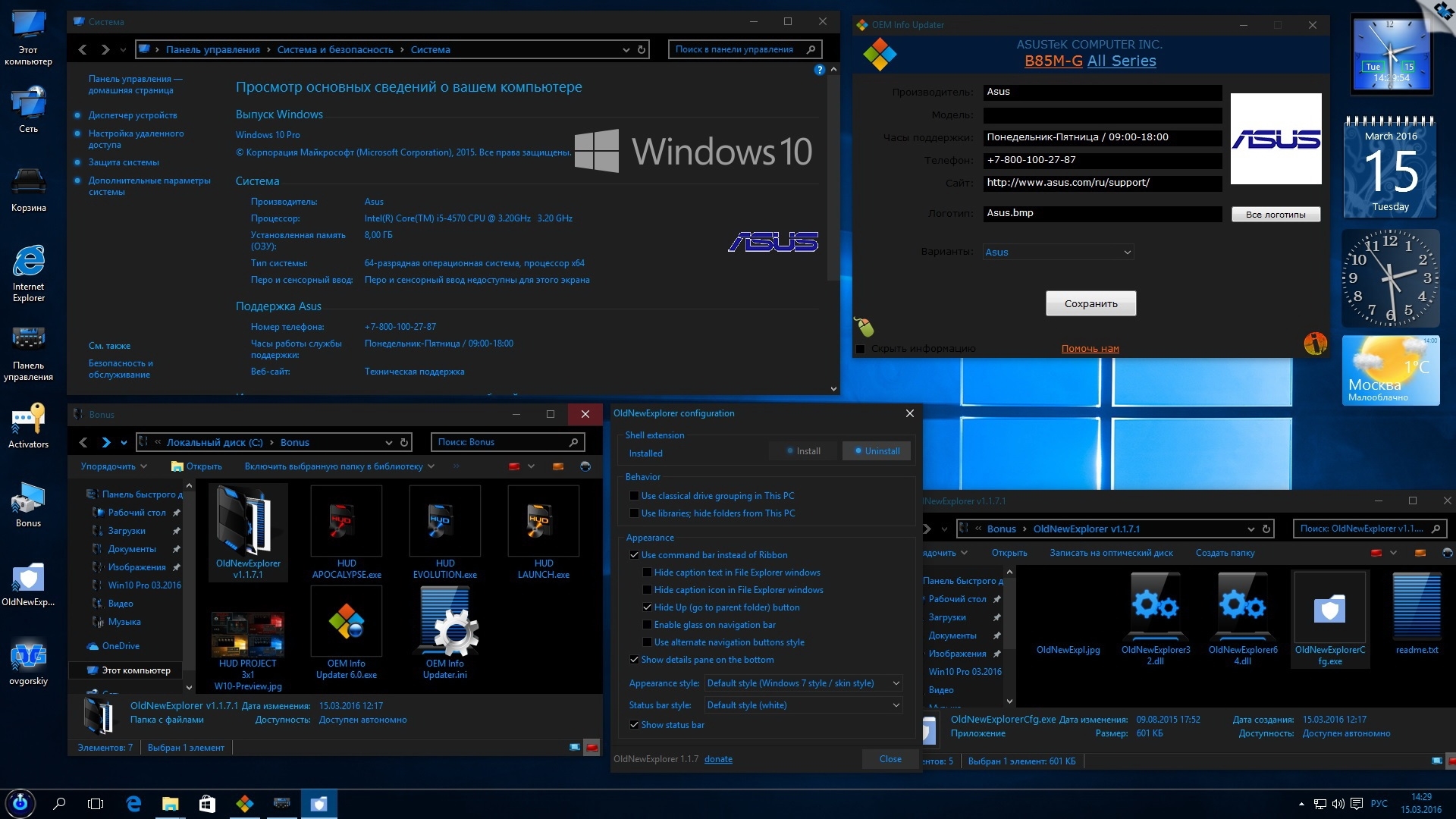This screenshot has width=1456, height=819.
Task: Toggle Hide caption text in File Explorer windows
Action: (x=648, y=573)
